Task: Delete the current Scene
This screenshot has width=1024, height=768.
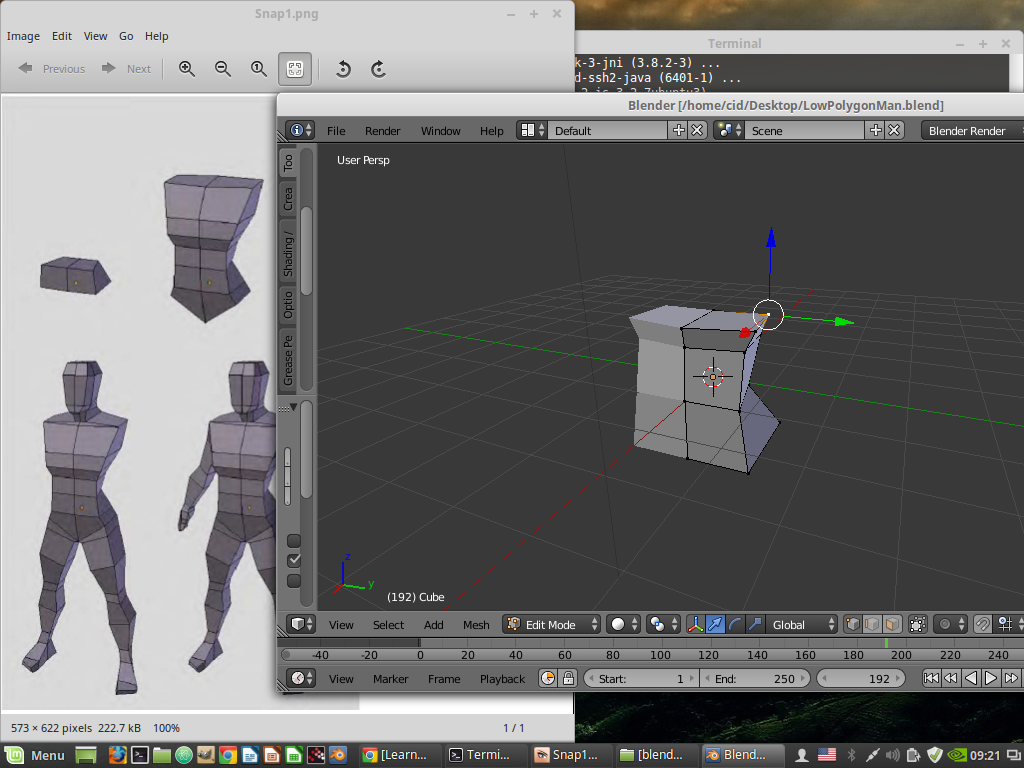Action: (x=894, y=130)
